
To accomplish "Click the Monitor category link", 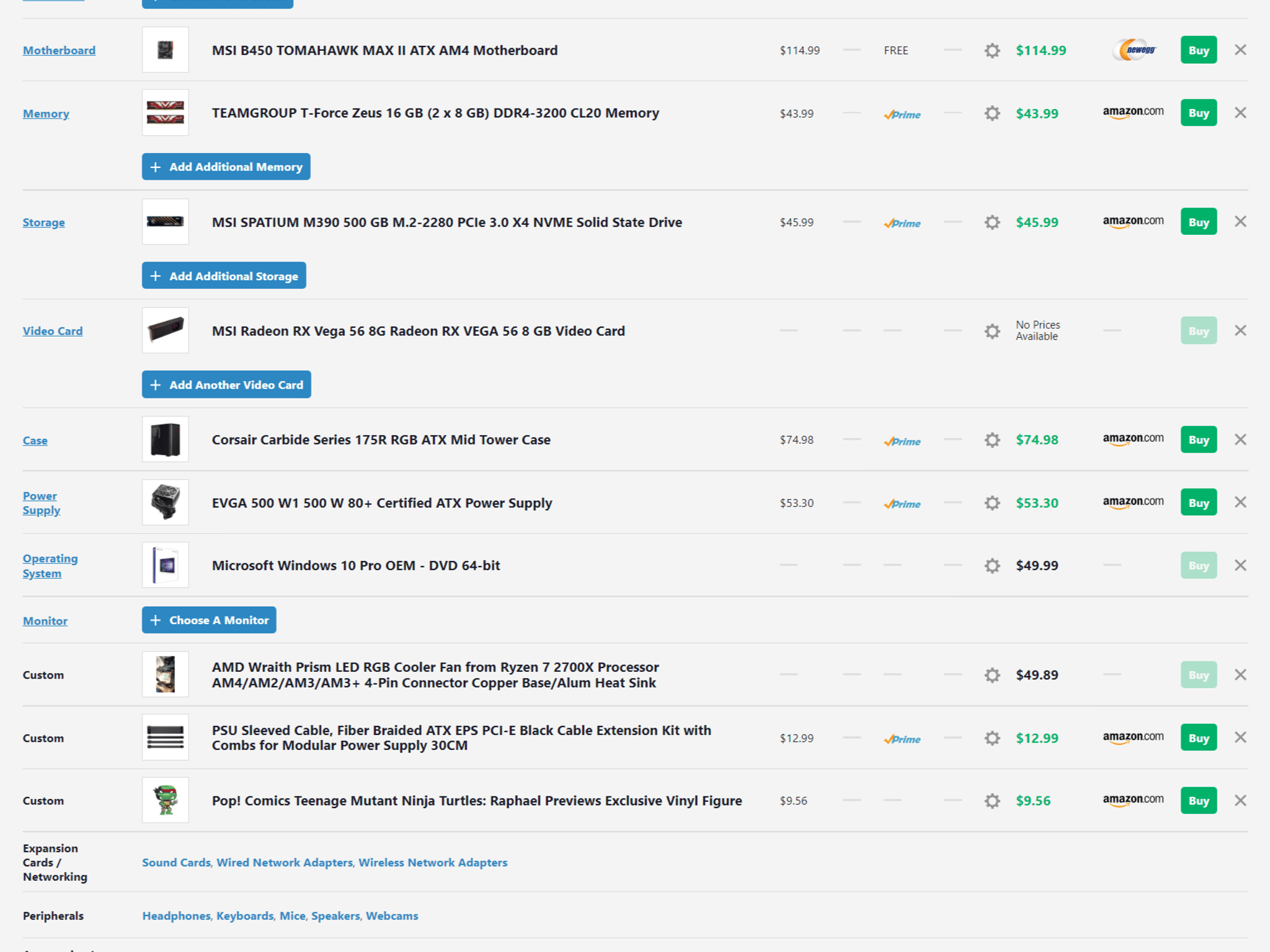I will click(x=45, y=620).
